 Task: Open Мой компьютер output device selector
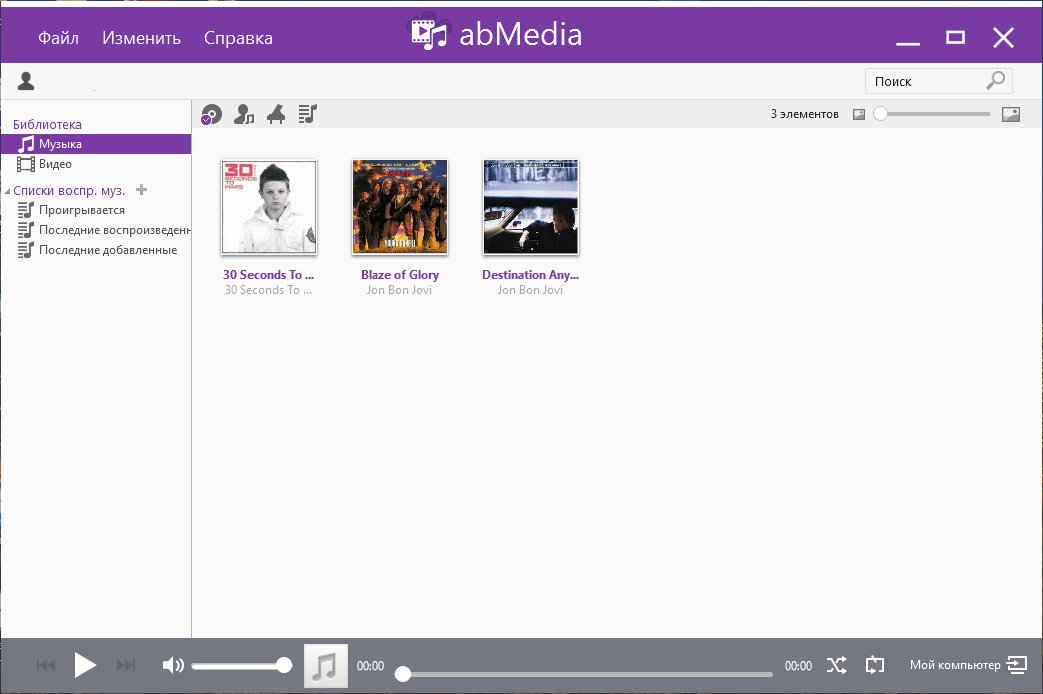click(968, 665)
